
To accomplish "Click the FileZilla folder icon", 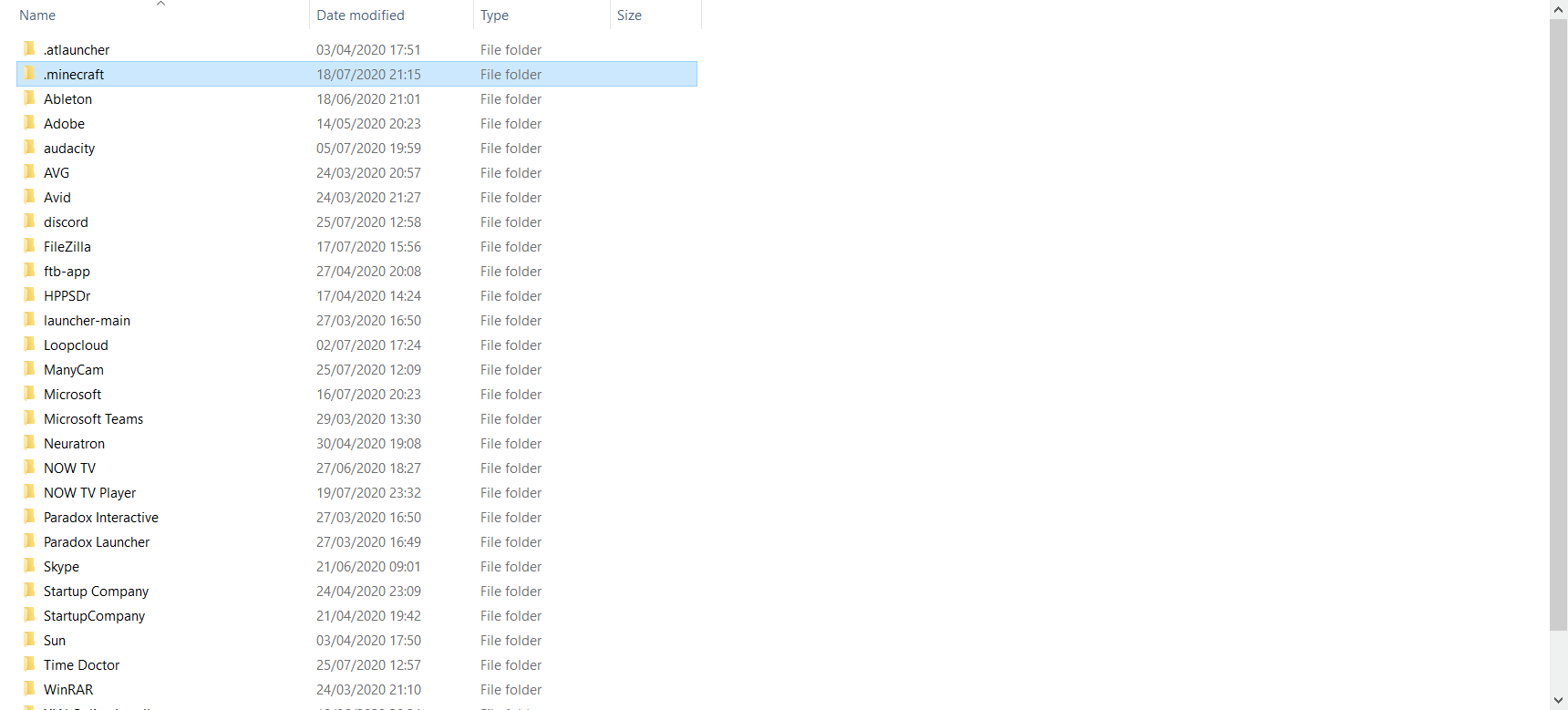I will (x=29, y=245).
